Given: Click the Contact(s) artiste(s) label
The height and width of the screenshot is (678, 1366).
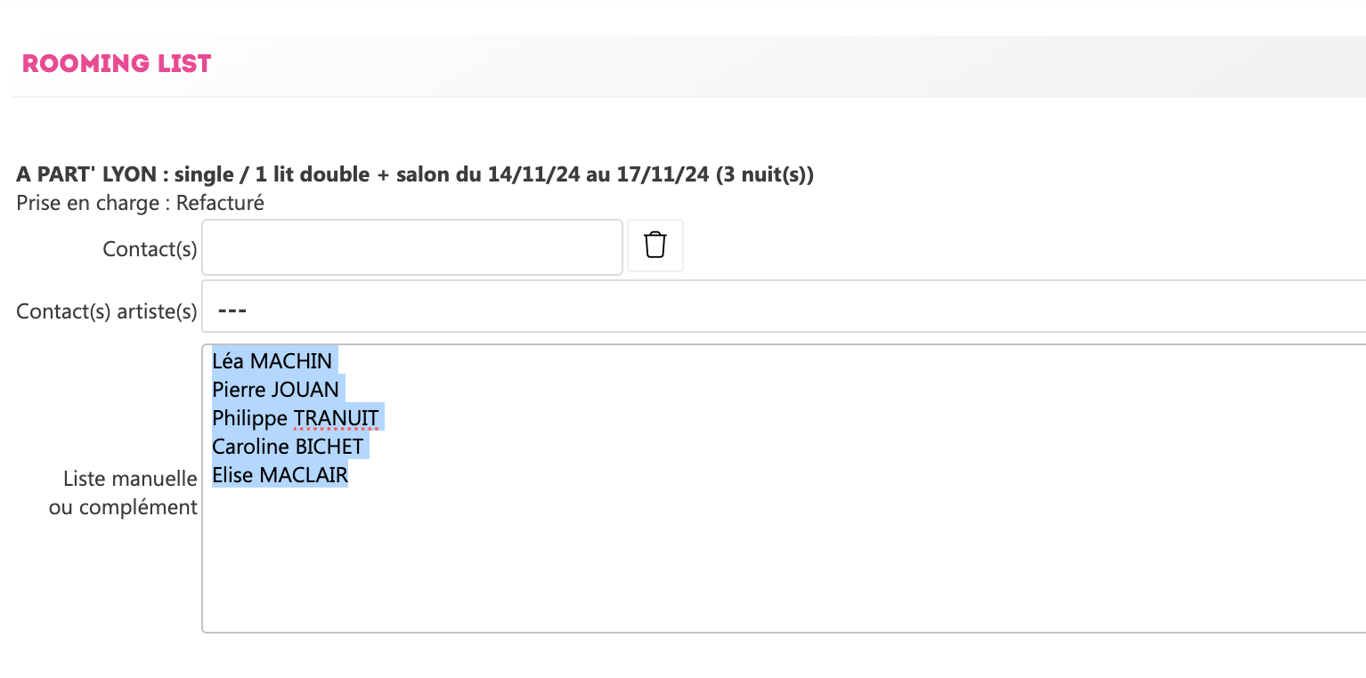Looking at the screenshot, I should click(107, 312).
